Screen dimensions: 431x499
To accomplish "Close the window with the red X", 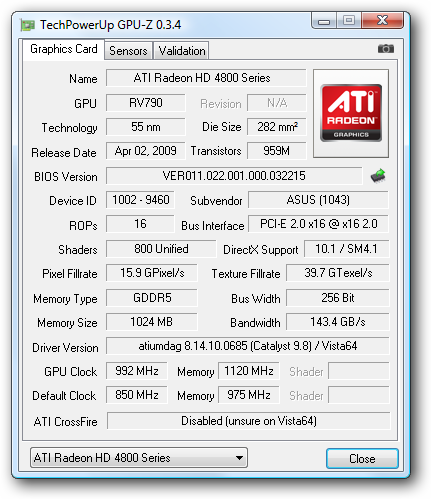I will (x=383, y=21).
